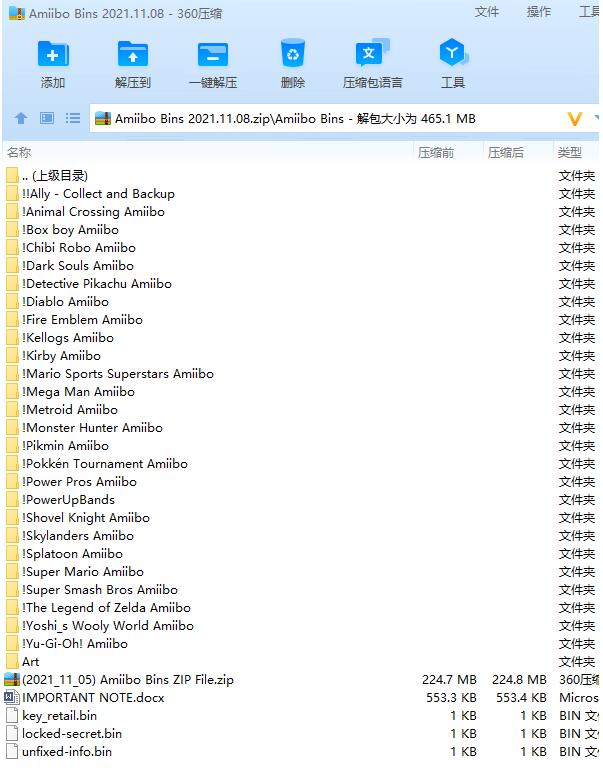The image size is (603, 773).
Task: Switch to list view icon
Action: coord(73,118)
